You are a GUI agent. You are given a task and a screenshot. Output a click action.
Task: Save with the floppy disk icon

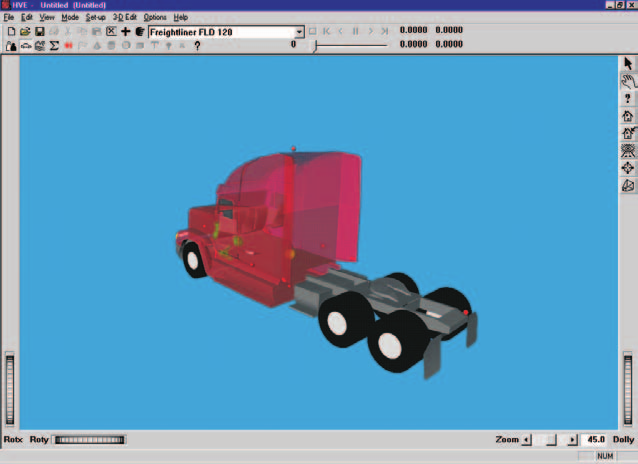(x=39, y=32)
